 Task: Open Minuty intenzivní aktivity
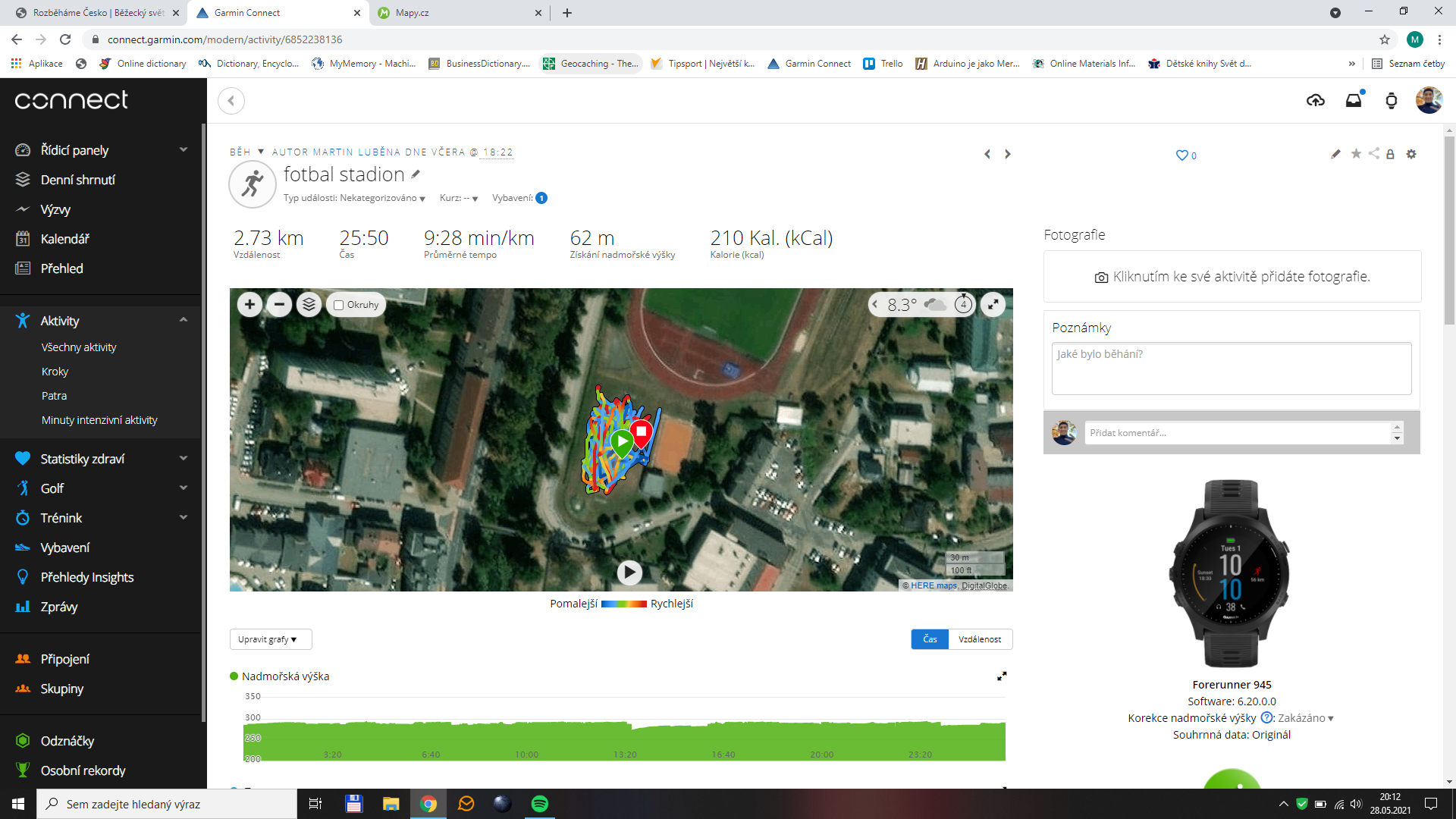coord(99,420)
